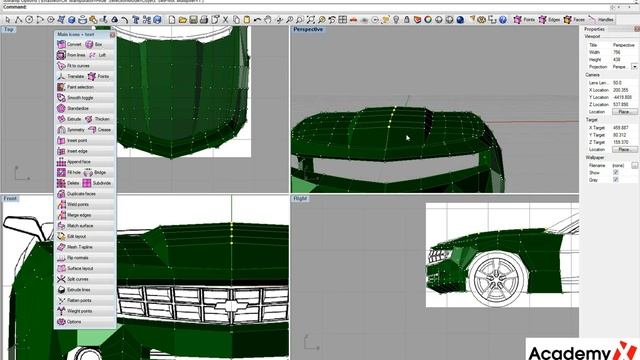Screen dimensions: 640x360
Task: Activate the Pan hand tool
Action: click(x=268, y=19)
